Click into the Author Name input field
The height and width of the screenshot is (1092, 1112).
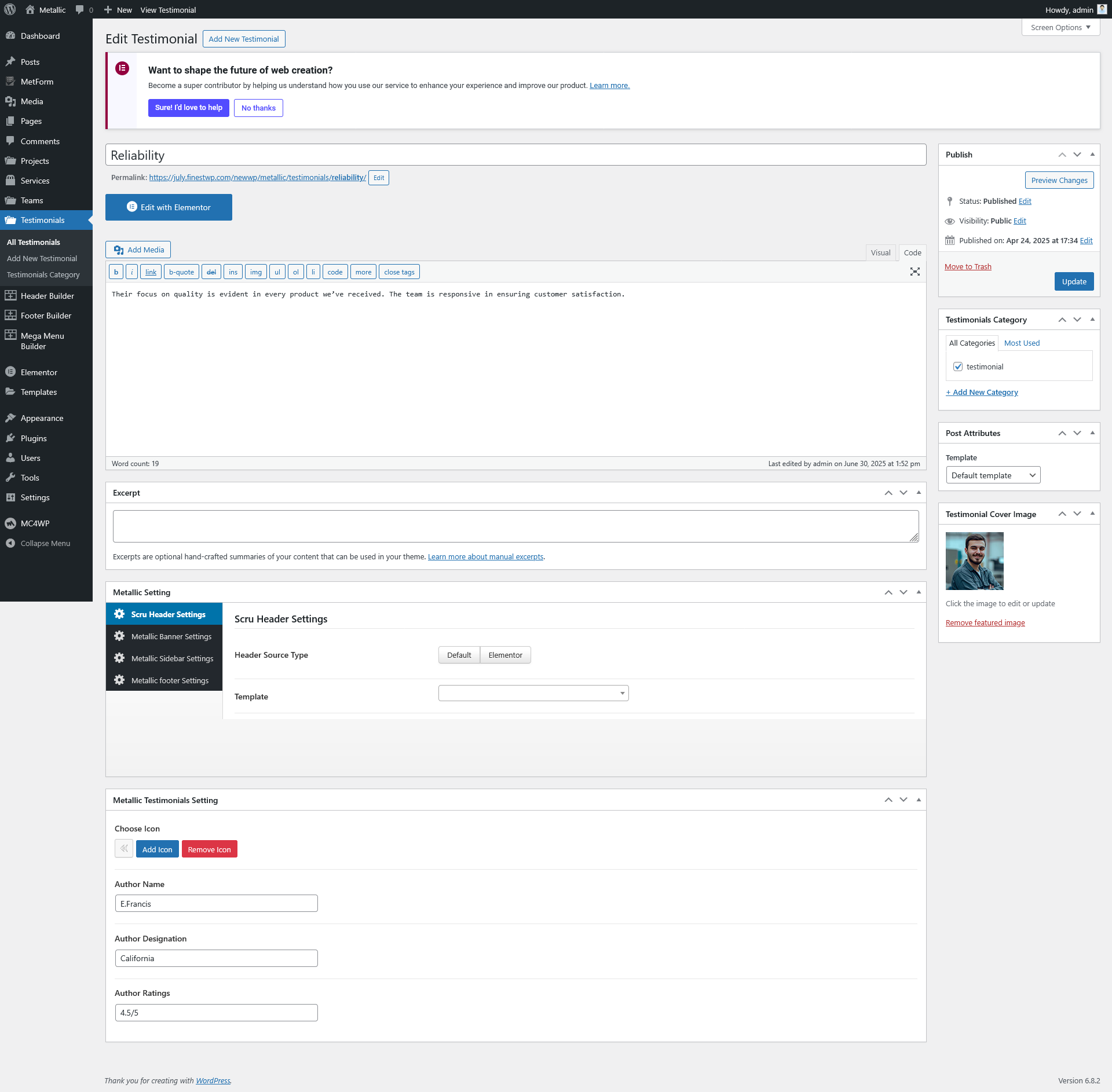pyautogui.click(x=216, y=903)
